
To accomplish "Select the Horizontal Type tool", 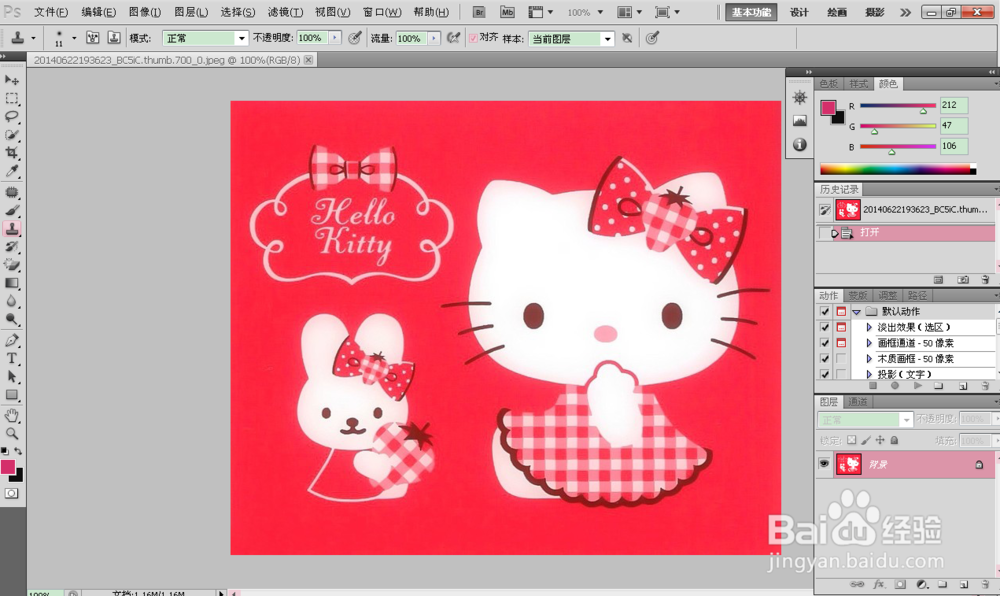I will click(x=11, y=358).
